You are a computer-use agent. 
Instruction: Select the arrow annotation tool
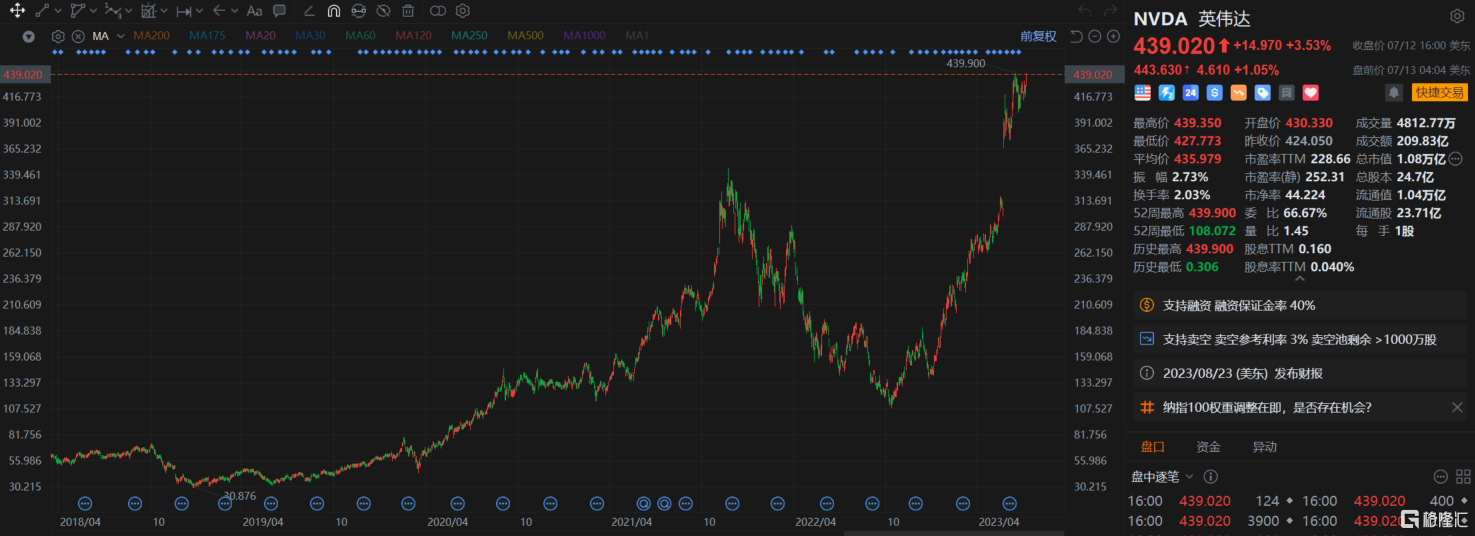click(x=219, y=11)
